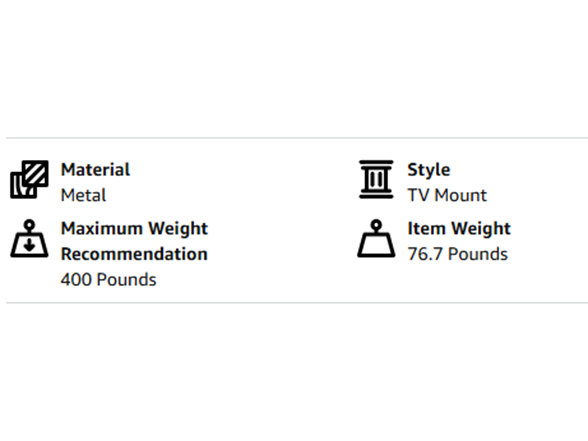Click the Metal material value

coord(83,195)
